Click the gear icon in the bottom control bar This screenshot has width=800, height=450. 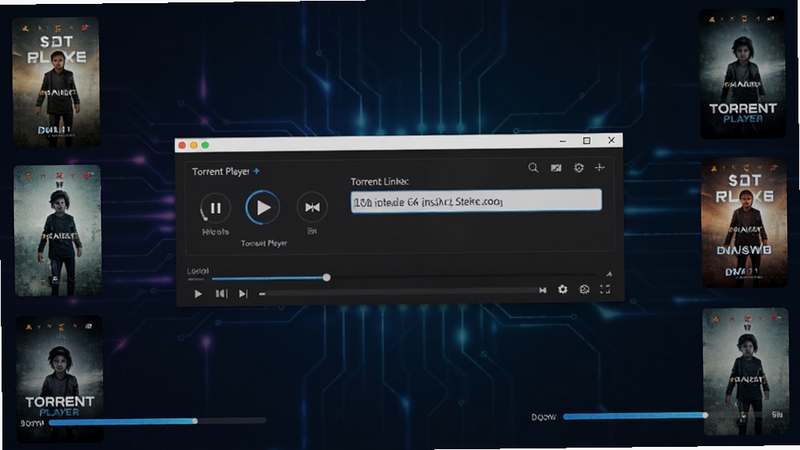[562, 289]
